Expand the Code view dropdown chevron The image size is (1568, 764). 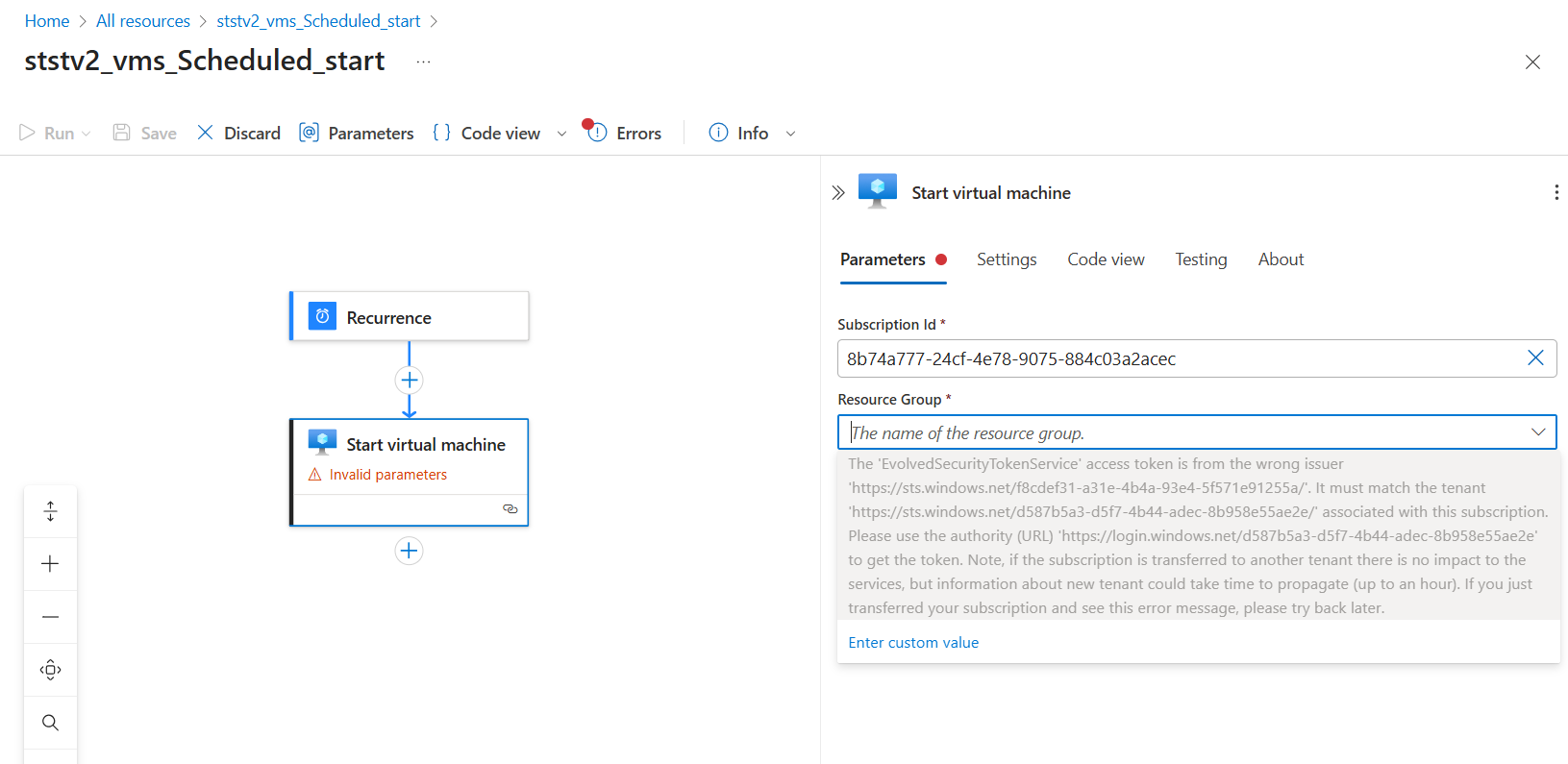(561, 134)
